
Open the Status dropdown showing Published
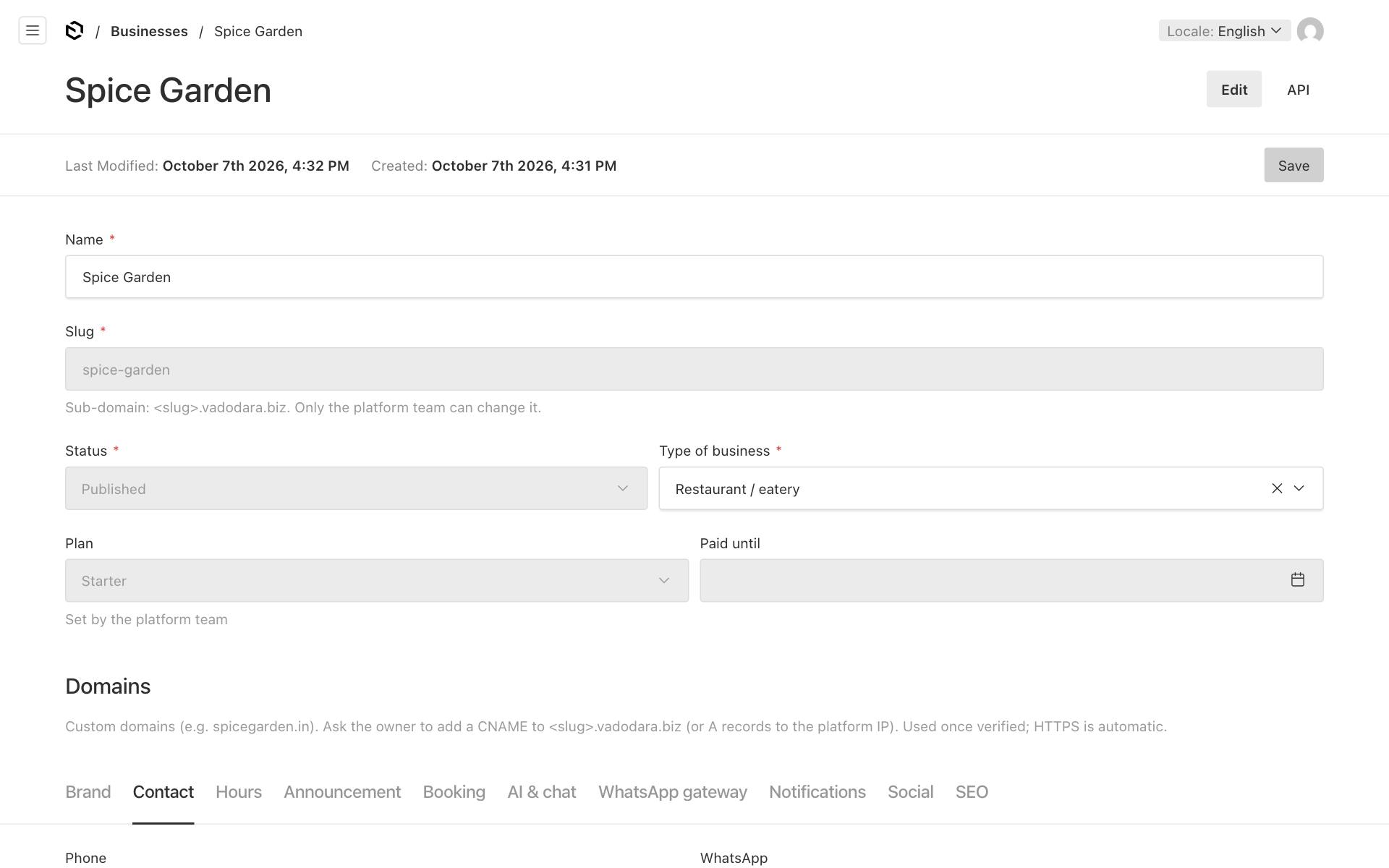[356, 488]
